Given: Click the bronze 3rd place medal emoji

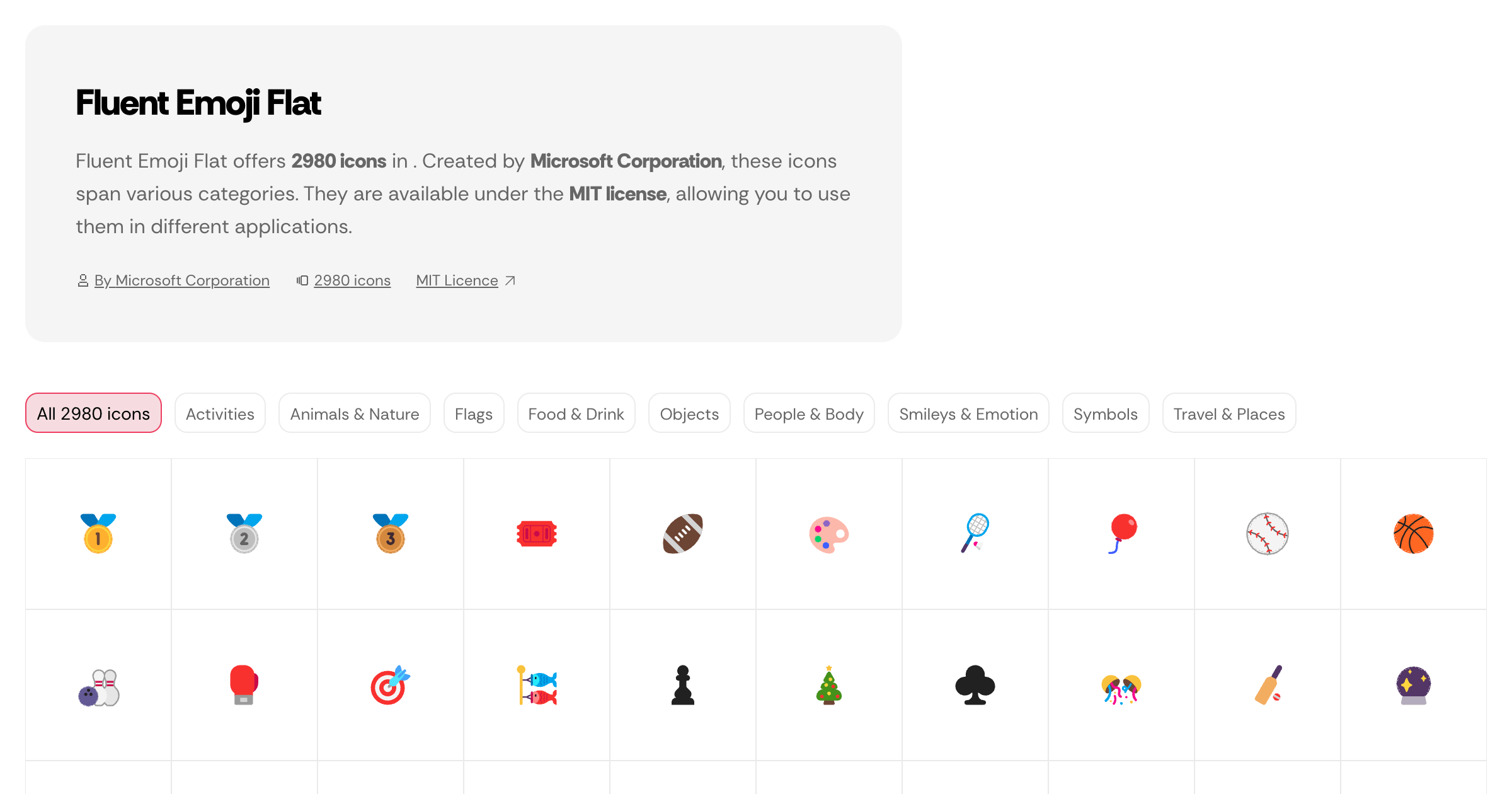Looking at the screenshot, I should click(391, 534).
